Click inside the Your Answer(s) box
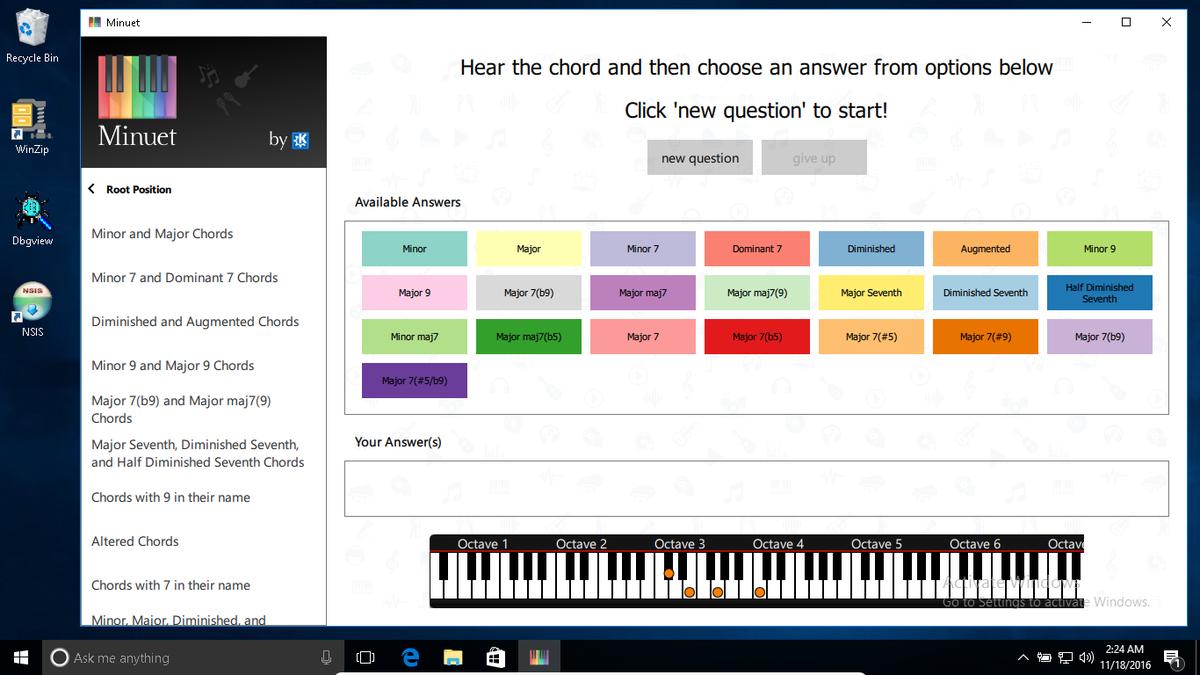 (x=756, y=489)
